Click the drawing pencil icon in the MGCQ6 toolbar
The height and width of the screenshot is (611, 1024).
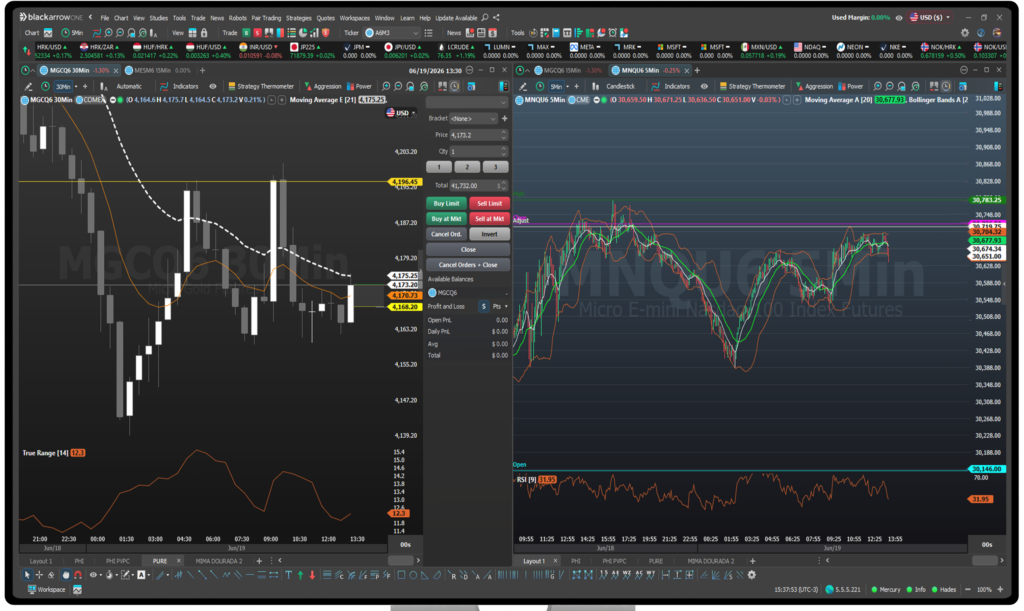click(28, 86)
